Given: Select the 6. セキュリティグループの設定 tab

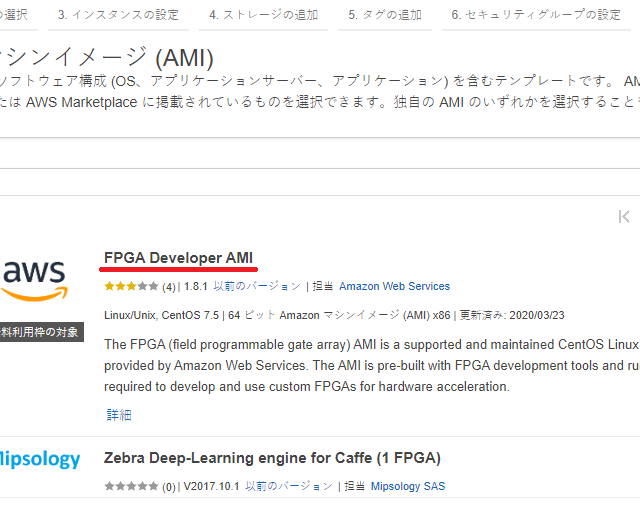Looking at the screenshot, I should click(x=536, y=15).
